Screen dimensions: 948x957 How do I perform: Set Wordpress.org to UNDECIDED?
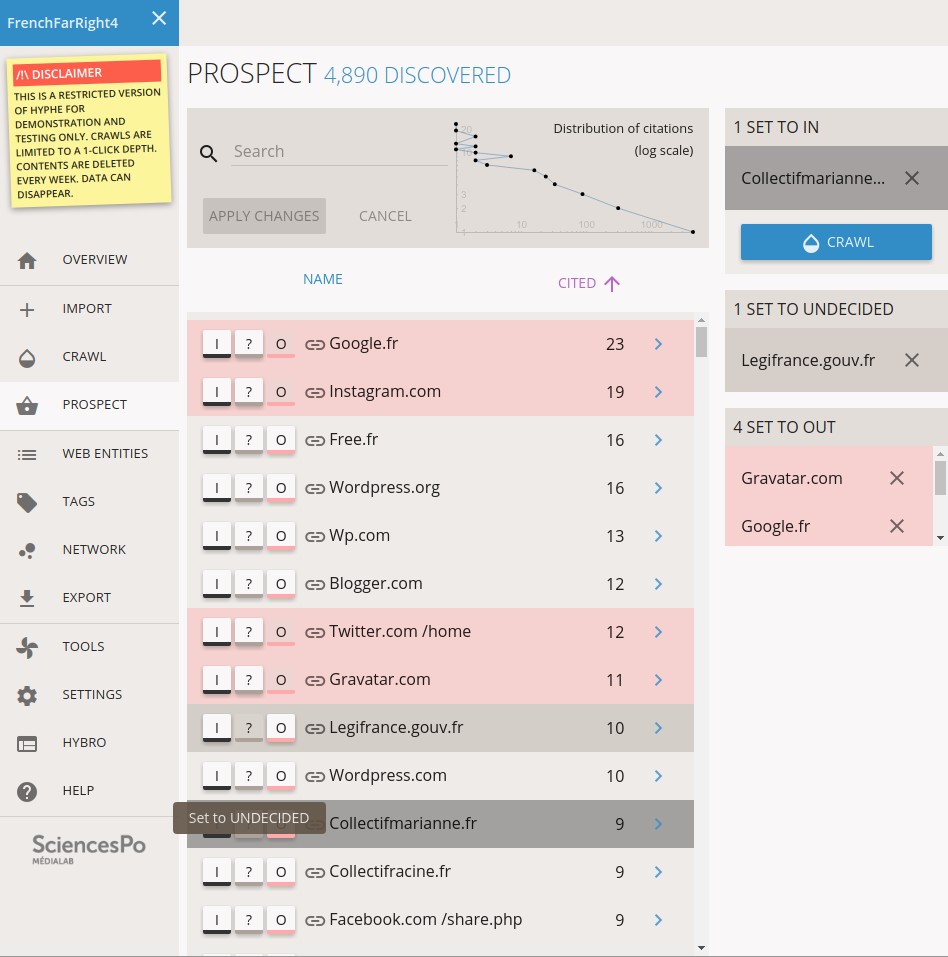248,489
